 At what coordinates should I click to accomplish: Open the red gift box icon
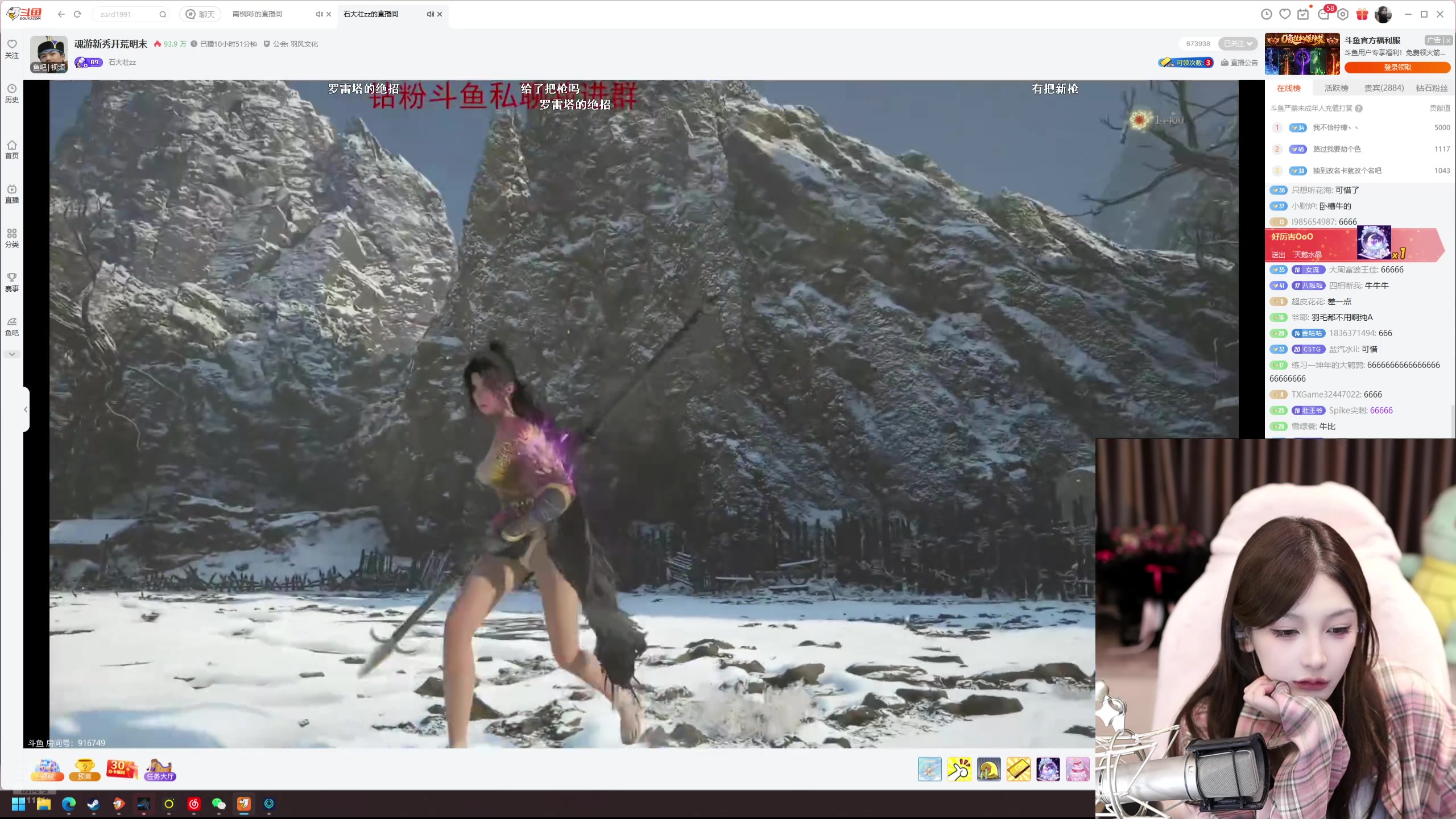[1362, 14]
